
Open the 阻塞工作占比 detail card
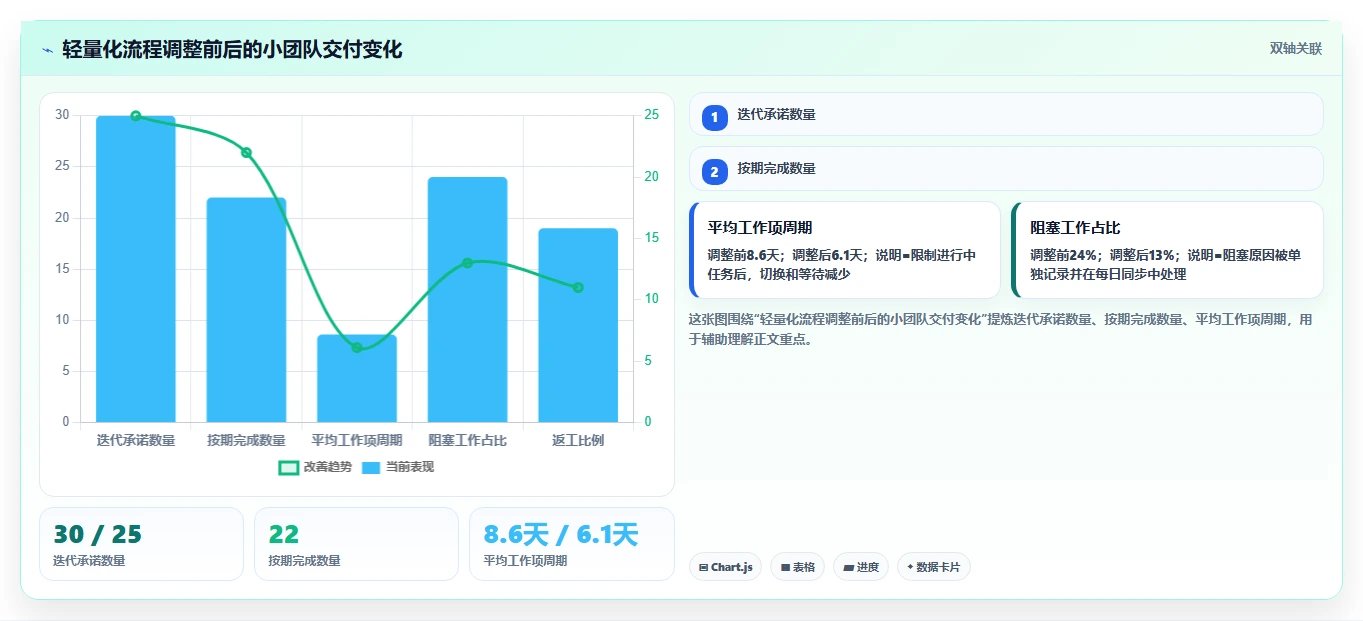coord(1167,250)
